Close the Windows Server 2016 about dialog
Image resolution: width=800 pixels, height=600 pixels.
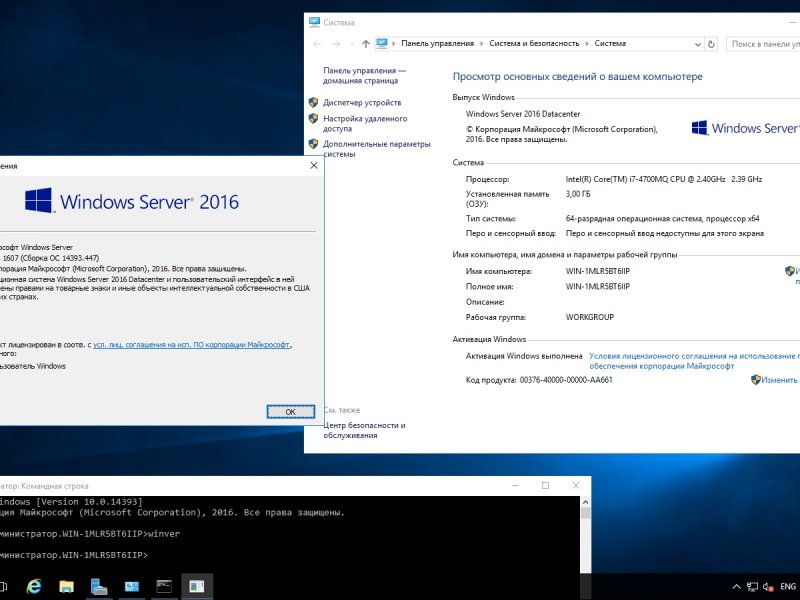[314, 165]
